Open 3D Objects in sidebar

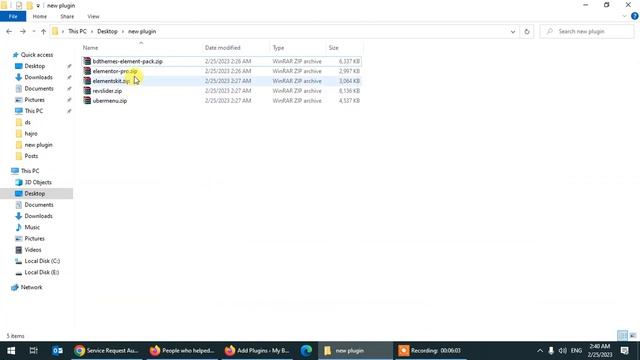[38, 182]
